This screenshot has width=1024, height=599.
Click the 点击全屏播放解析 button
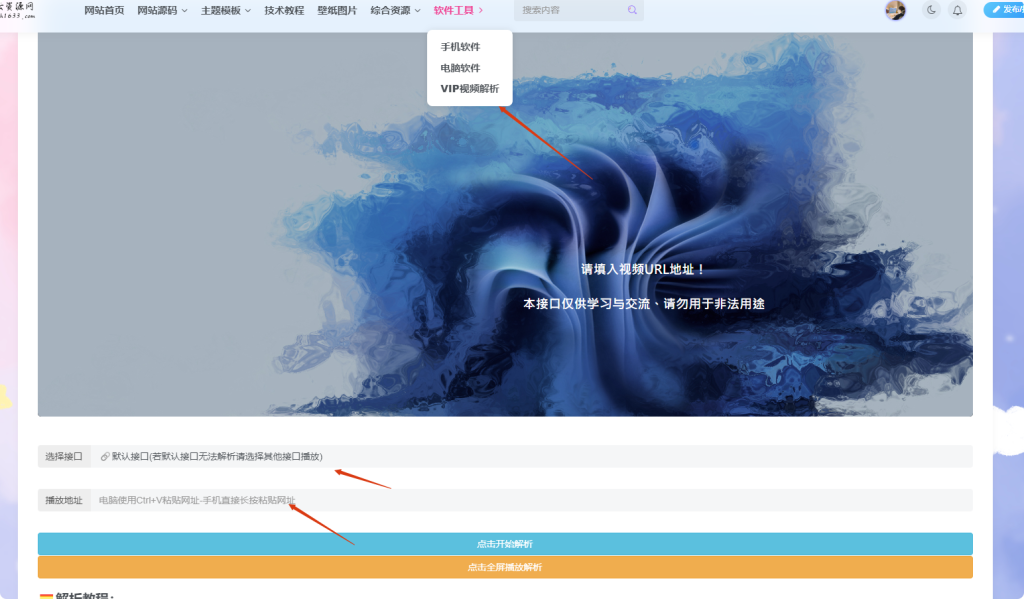click(x=504, y=566)
